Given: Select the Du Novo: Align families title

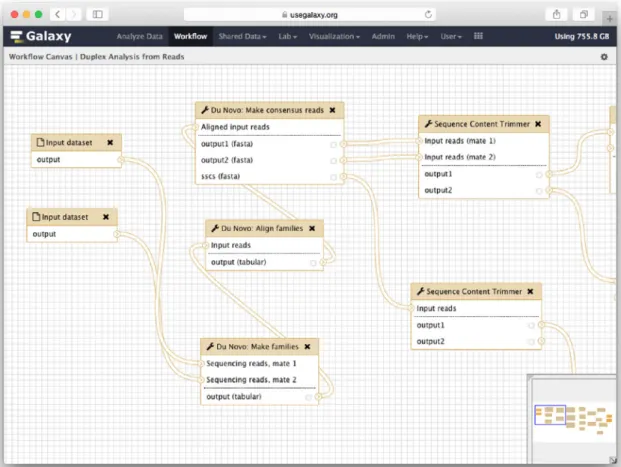Looking at the screenshot, I should point(262,229).
